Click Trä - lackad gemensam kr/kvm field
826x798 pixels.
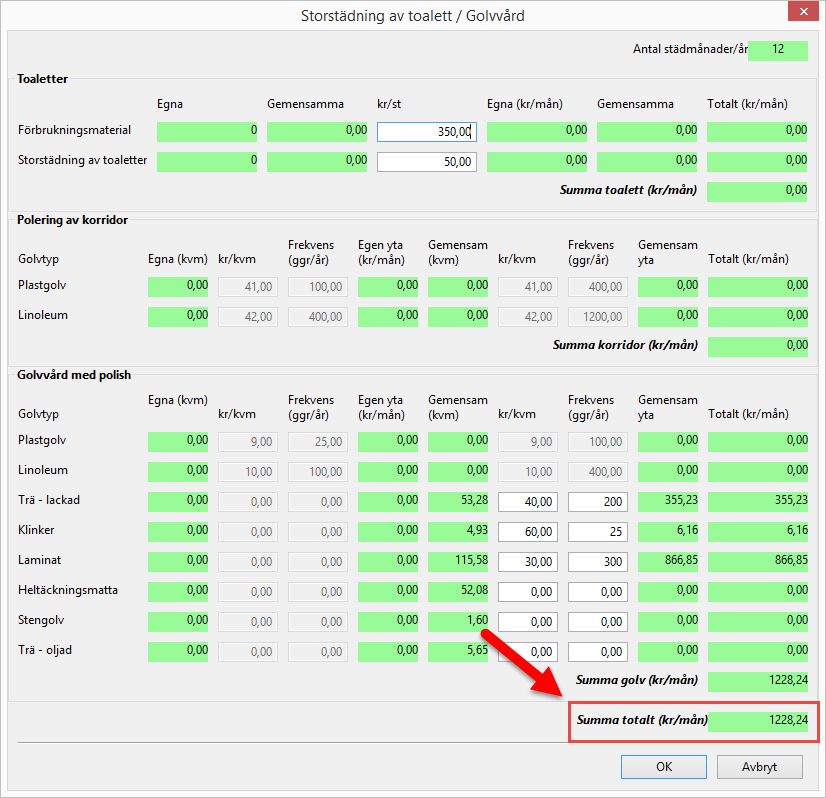click(528, 501)
